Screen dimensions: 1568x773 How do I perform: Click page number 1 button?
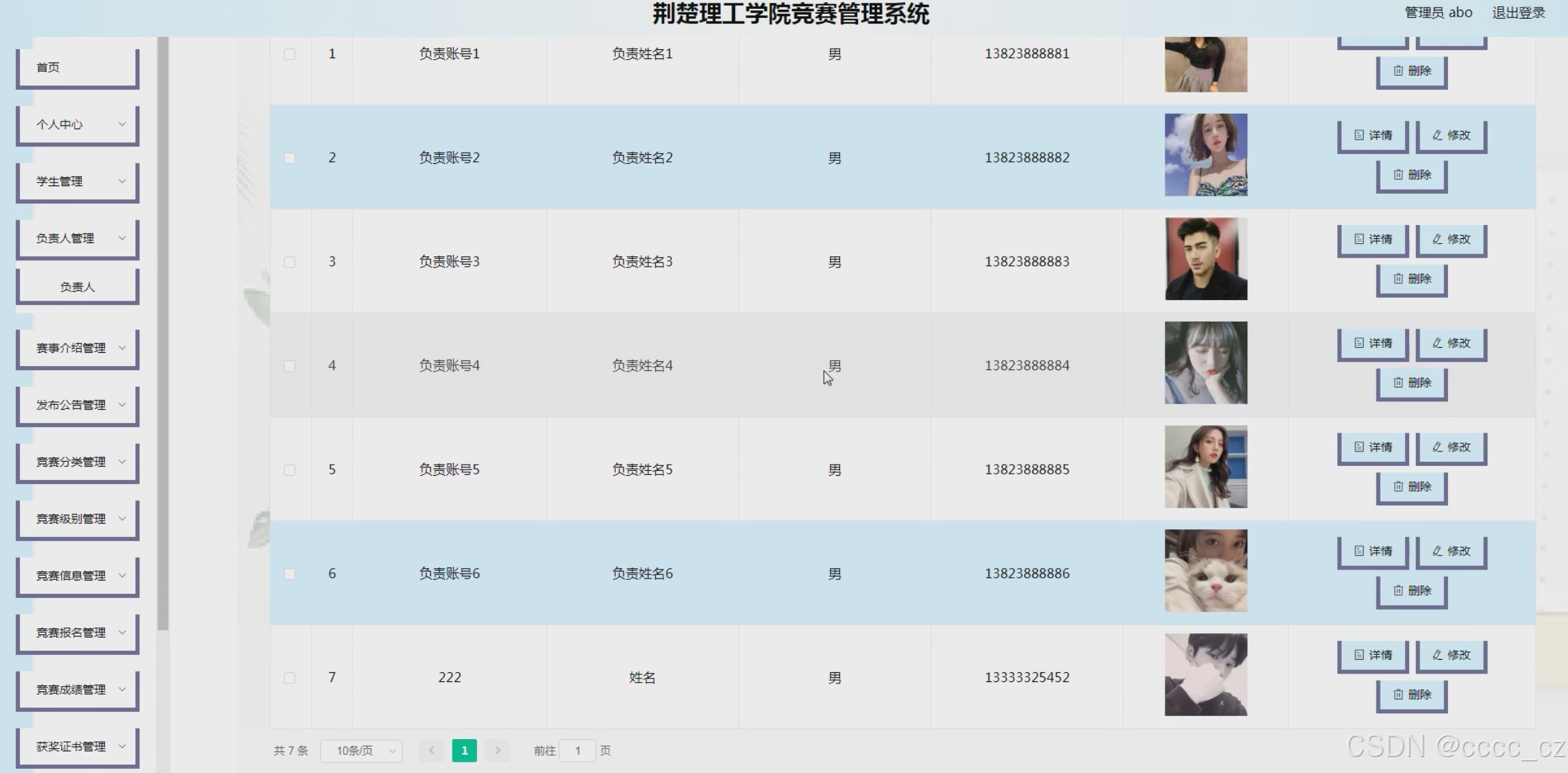(464, 750)
